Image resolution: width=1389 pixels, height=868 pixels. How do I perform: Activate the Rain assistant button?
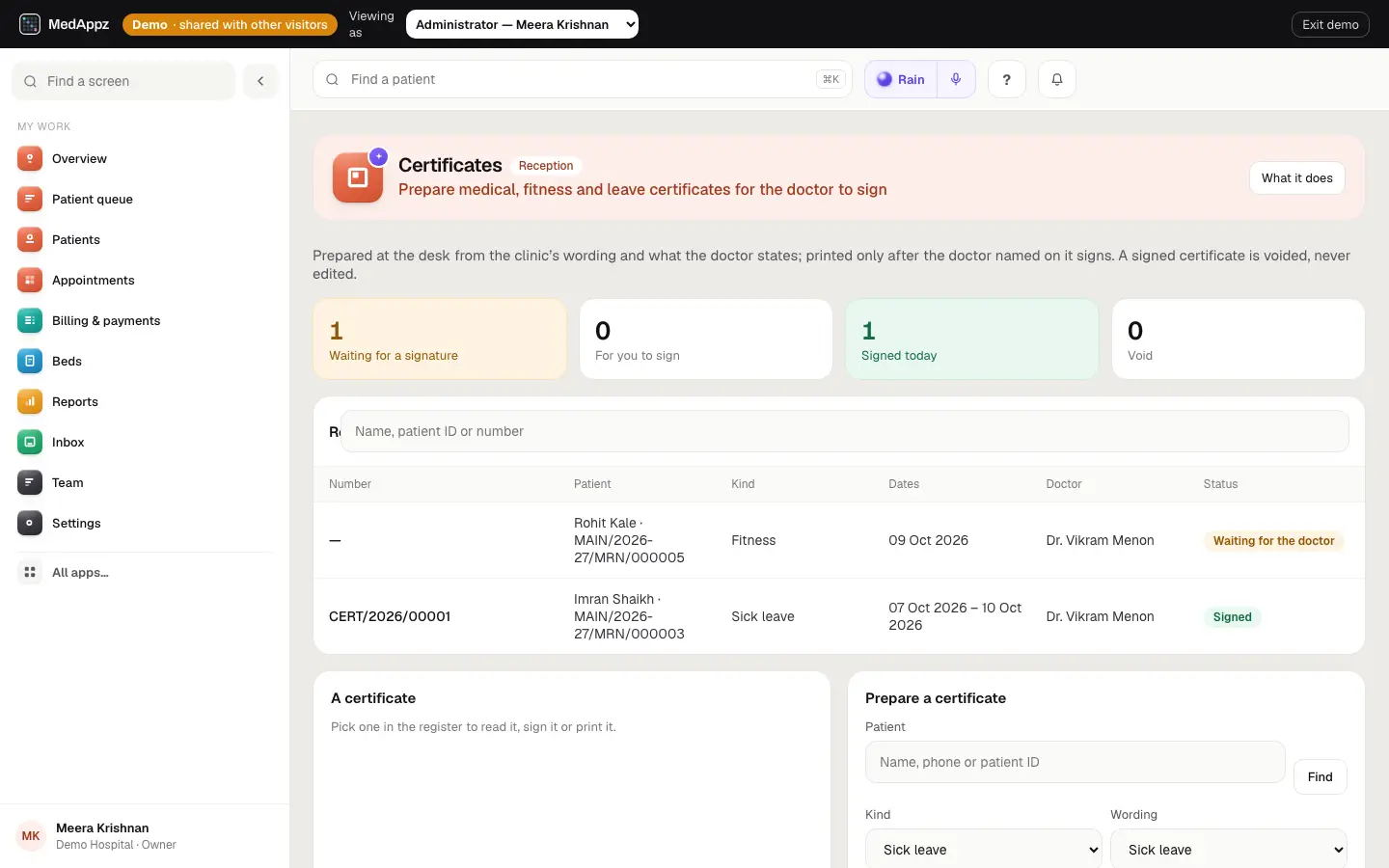pyautogui.click(x=901, y=79)
